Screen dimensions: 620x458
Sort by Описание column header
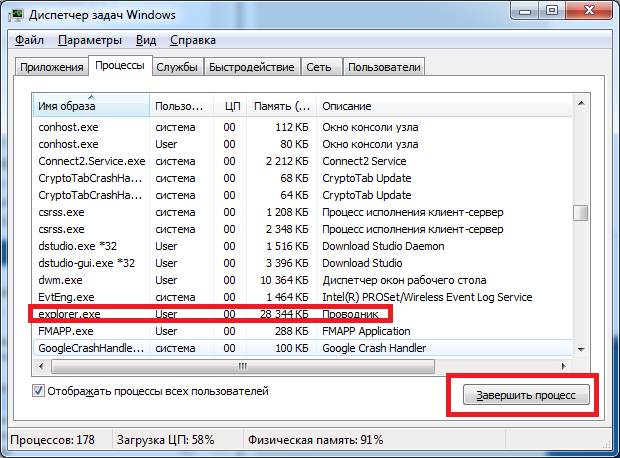tap(444, 106)
